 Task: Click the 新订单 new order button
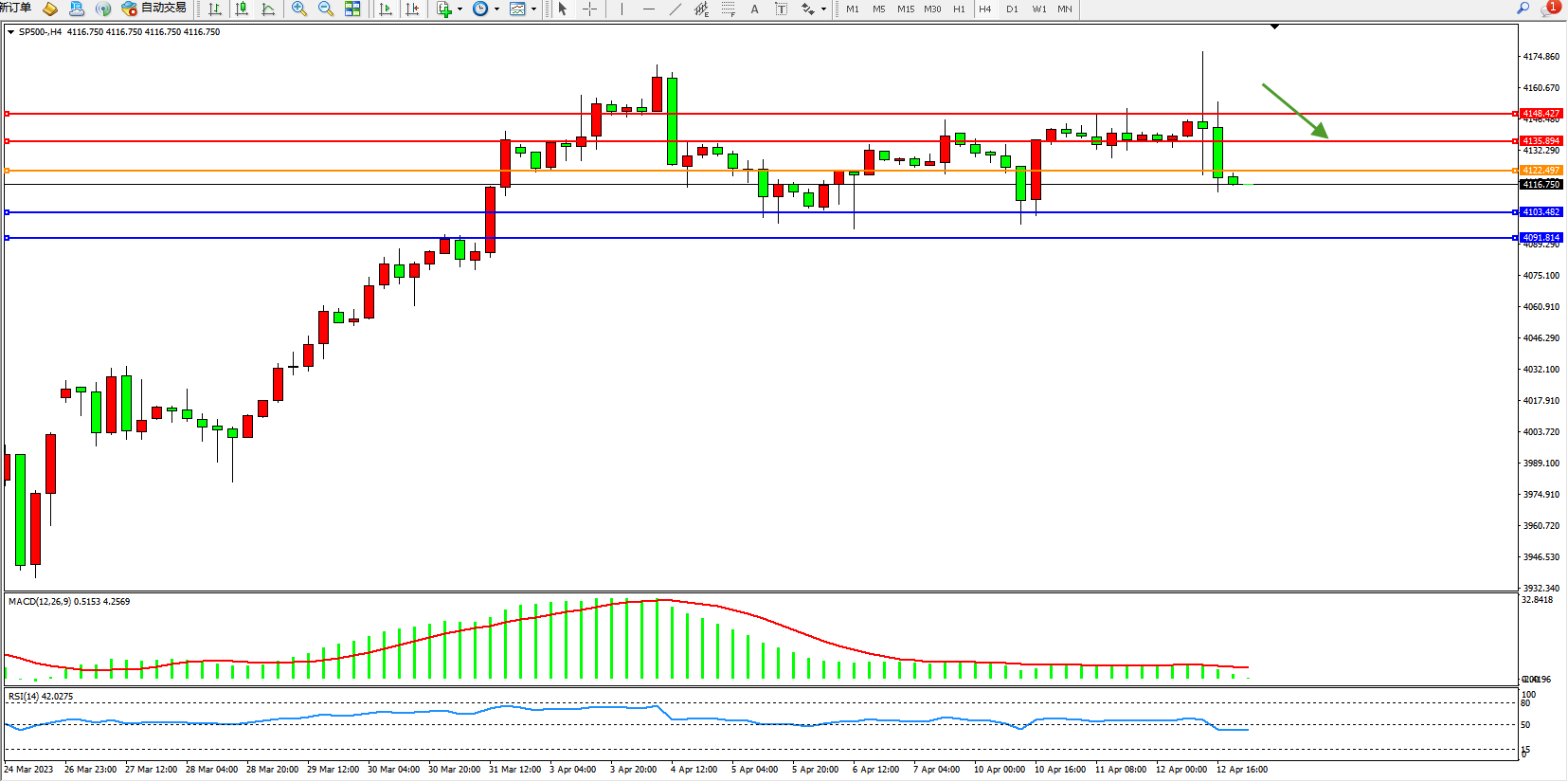15,9
